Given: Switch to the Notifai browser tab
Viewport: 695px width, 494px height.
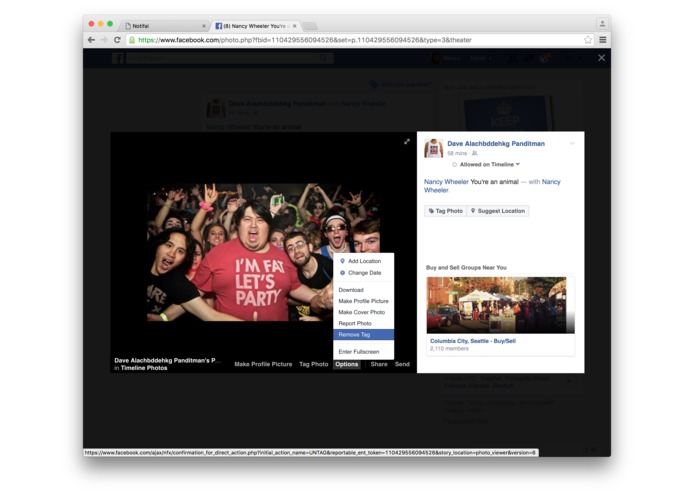Looking at the screenshot, I should tap(164, 26).
